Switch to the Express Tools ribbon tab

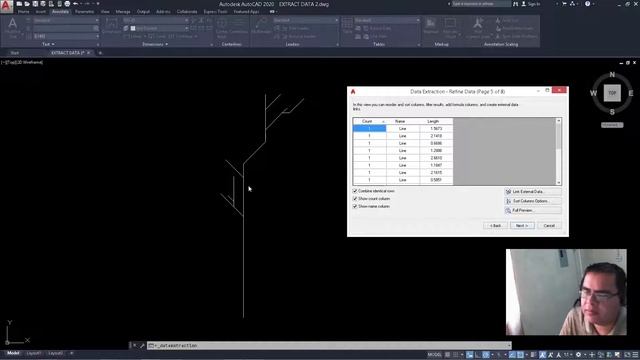point(216,12)
